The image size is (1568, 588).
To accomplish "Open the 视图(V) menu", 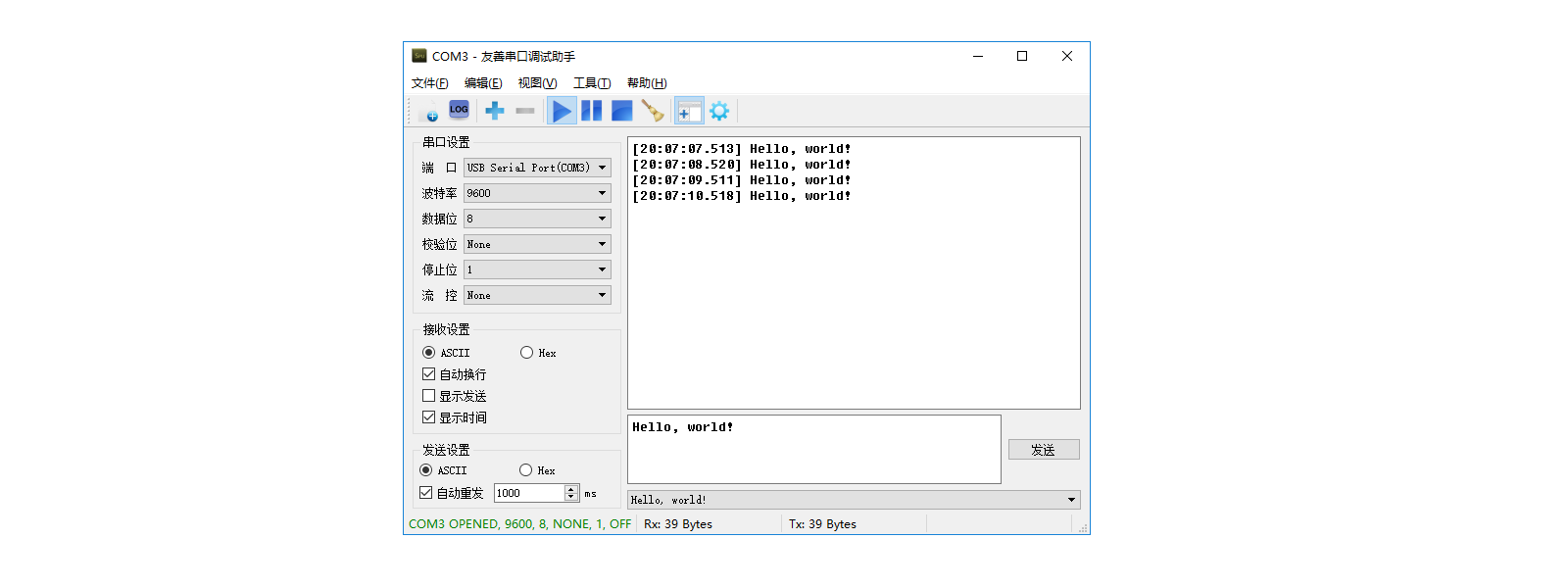I will click(537, 83).
